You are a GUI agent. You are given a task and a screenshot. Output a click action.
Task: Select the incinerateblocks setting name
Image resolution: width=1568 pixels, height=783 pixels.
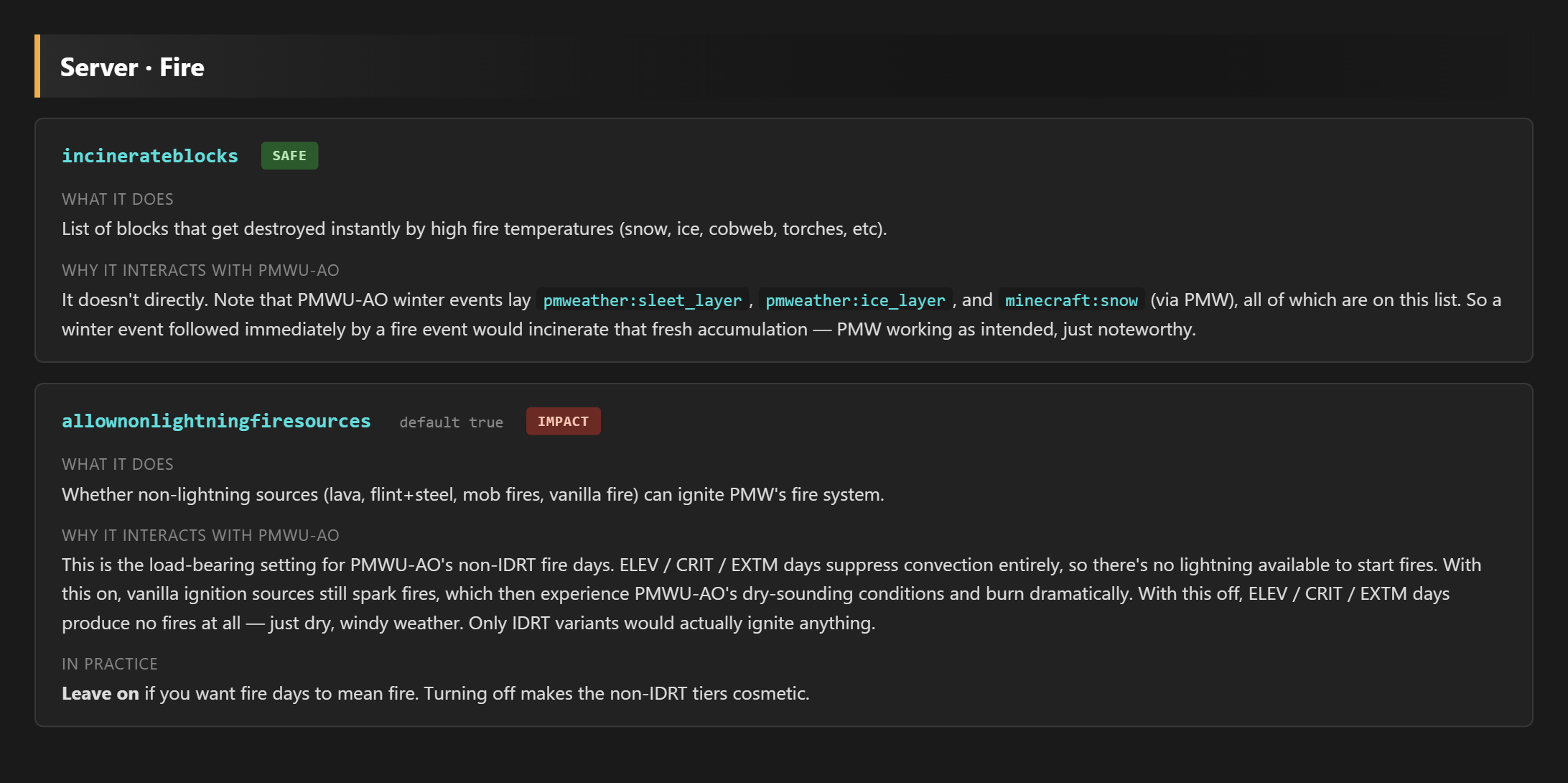(x=149, y=156)
